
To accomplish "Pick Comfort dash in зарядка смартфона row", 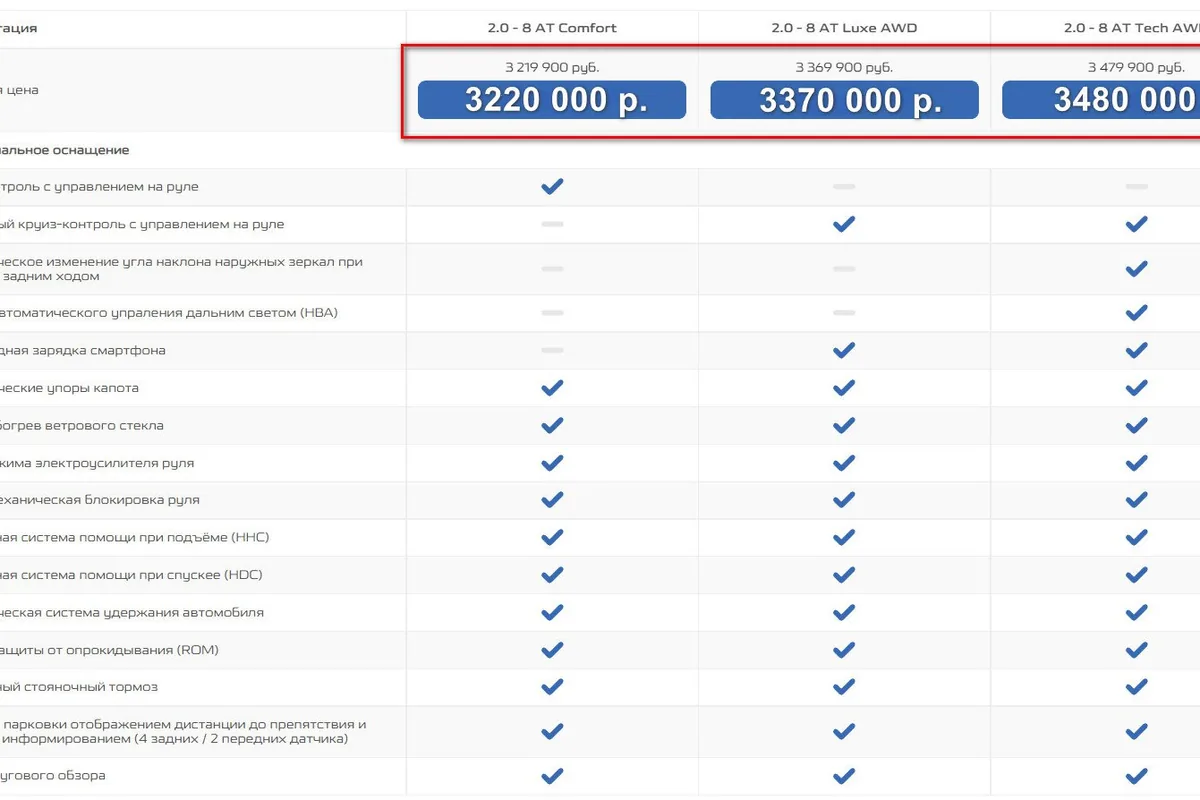I will [552, 350].
